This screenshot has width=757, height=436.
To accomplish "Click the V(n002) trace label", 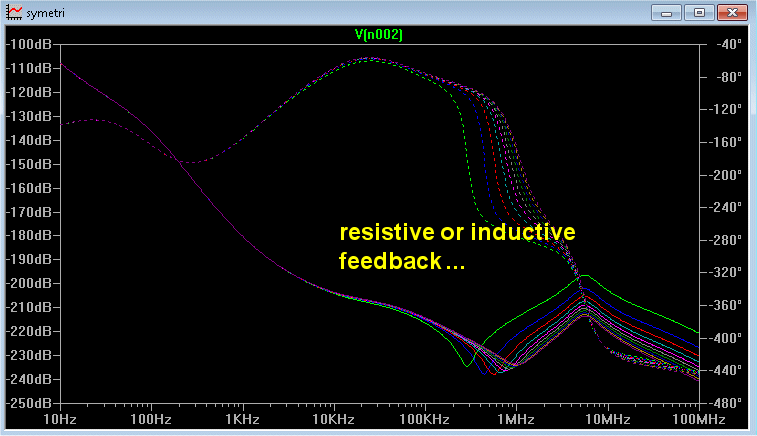I will (x=379, y=34).
